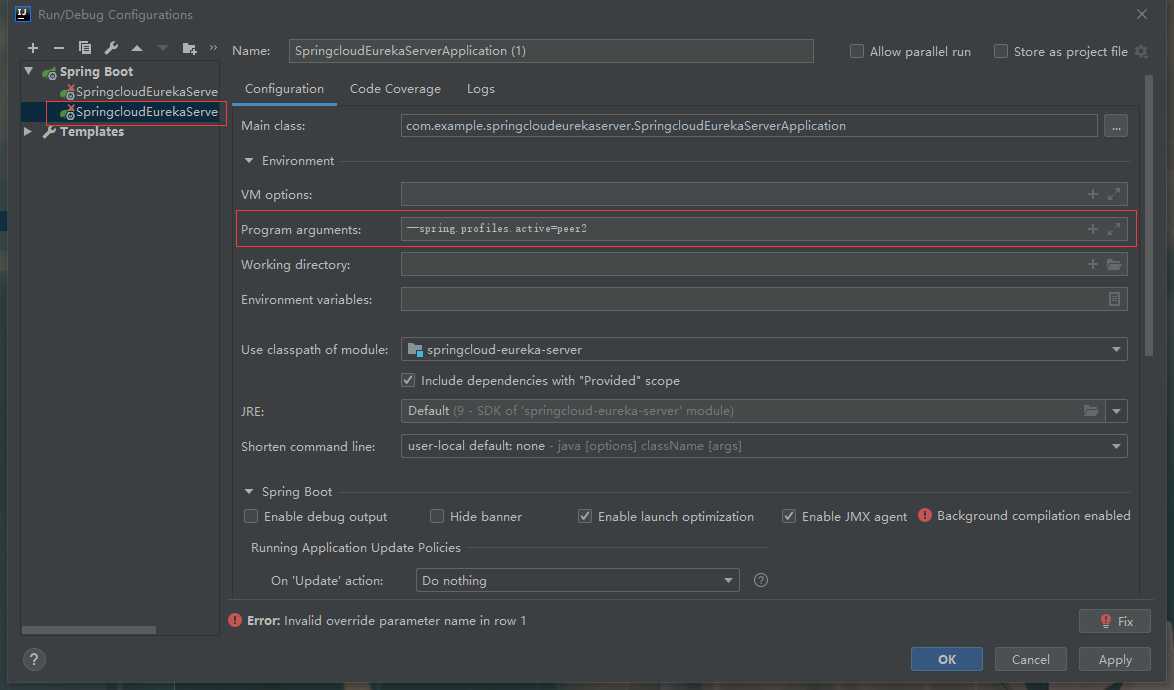The image size is (1174, 690).
Task: Expand the VM options field editor
Action: tap(1114, 195)
